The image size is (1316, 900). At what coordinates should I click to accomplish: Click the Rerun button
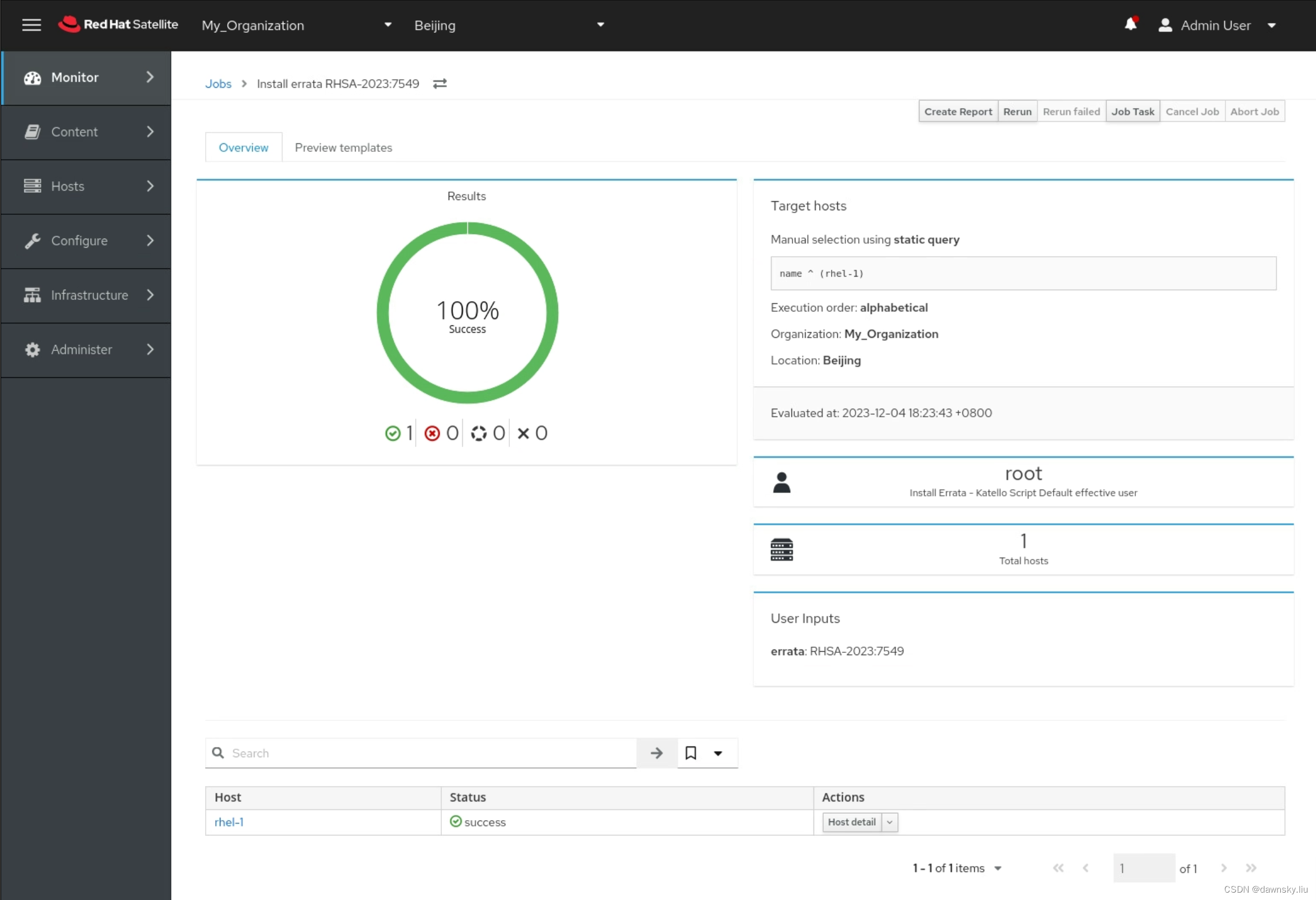click(1018, 111)
